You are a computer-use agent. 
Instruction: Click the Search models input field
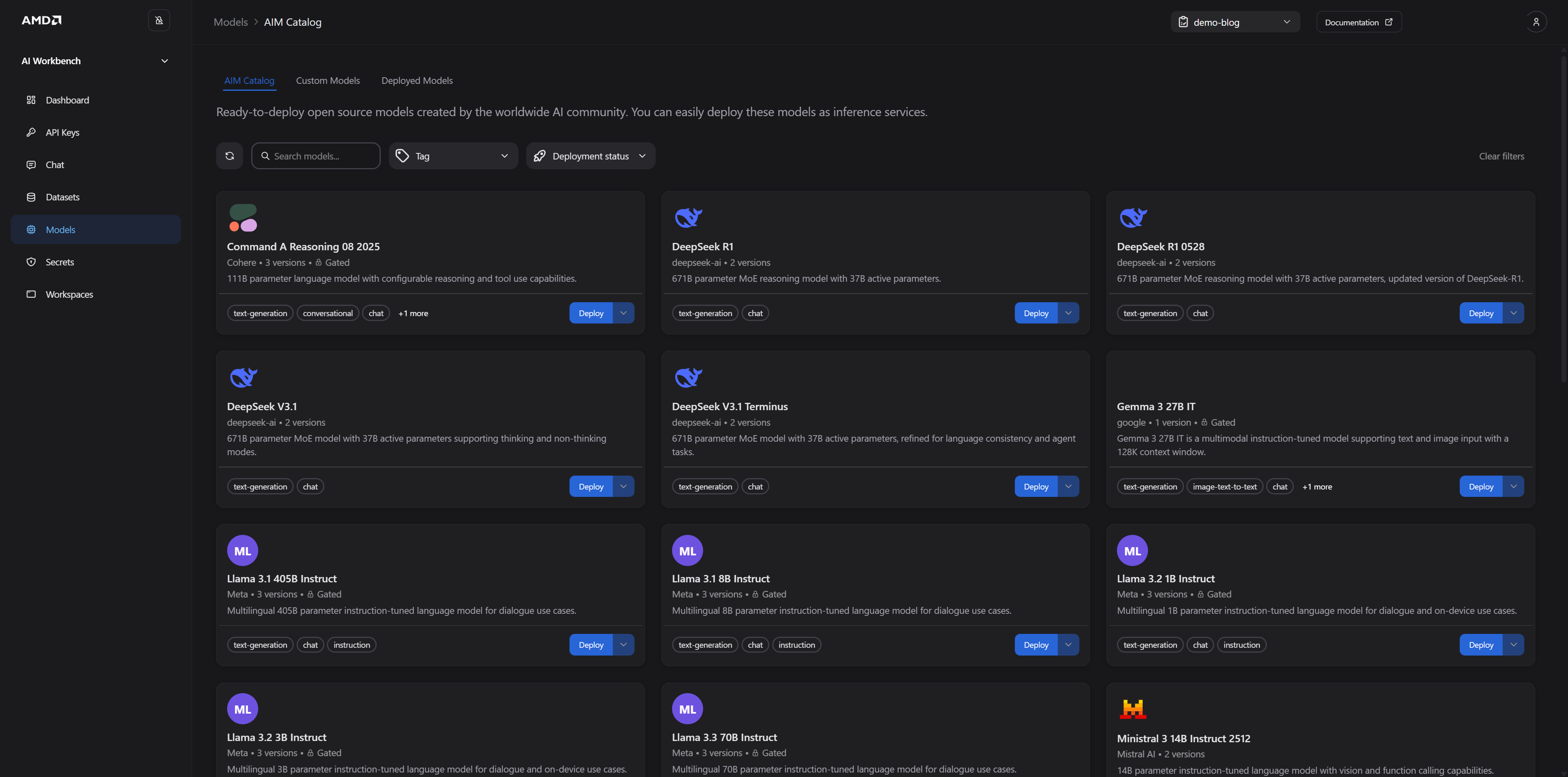click(x=316, y=156)
